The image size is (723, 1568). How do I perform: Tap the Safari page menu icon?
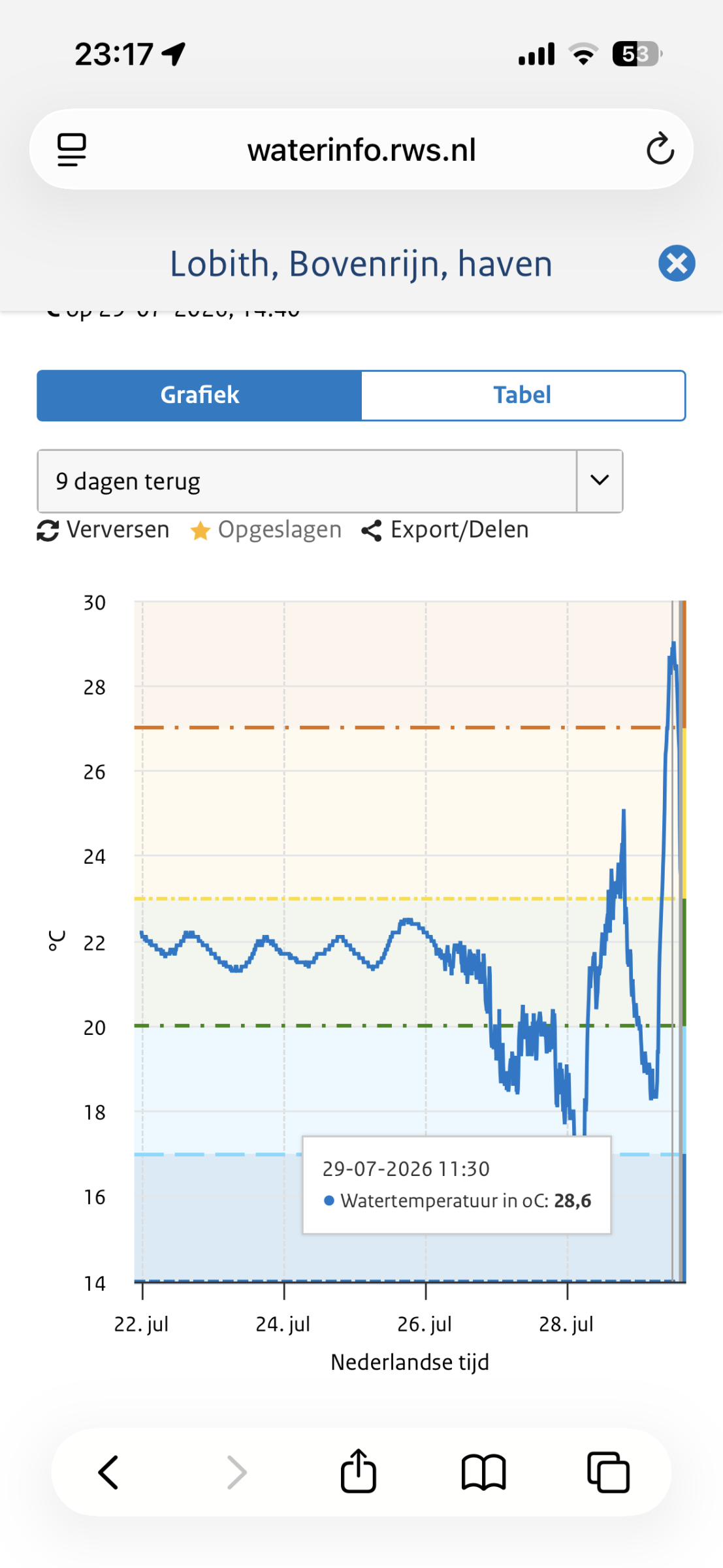(x=72, y=150)
